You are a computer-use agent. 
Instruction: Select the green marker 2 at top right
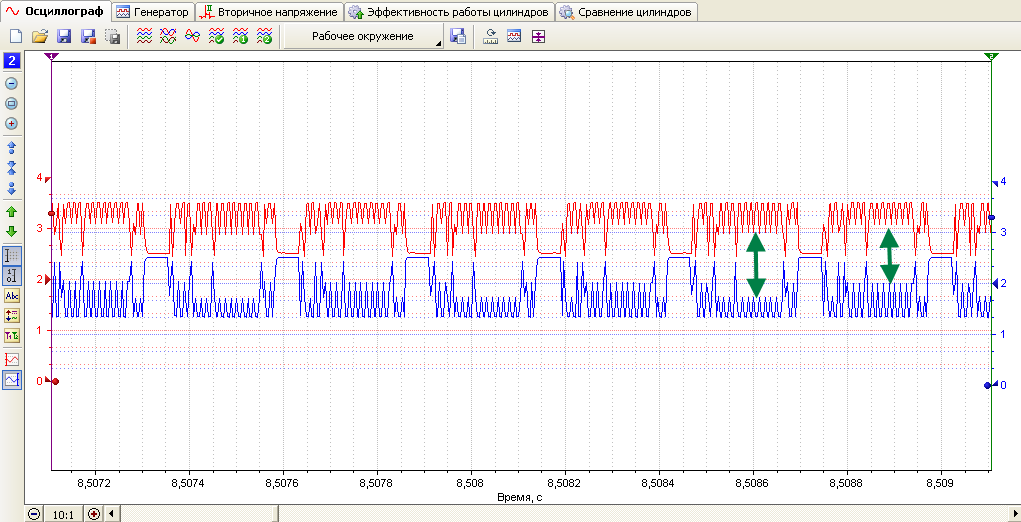coord(991,57)
